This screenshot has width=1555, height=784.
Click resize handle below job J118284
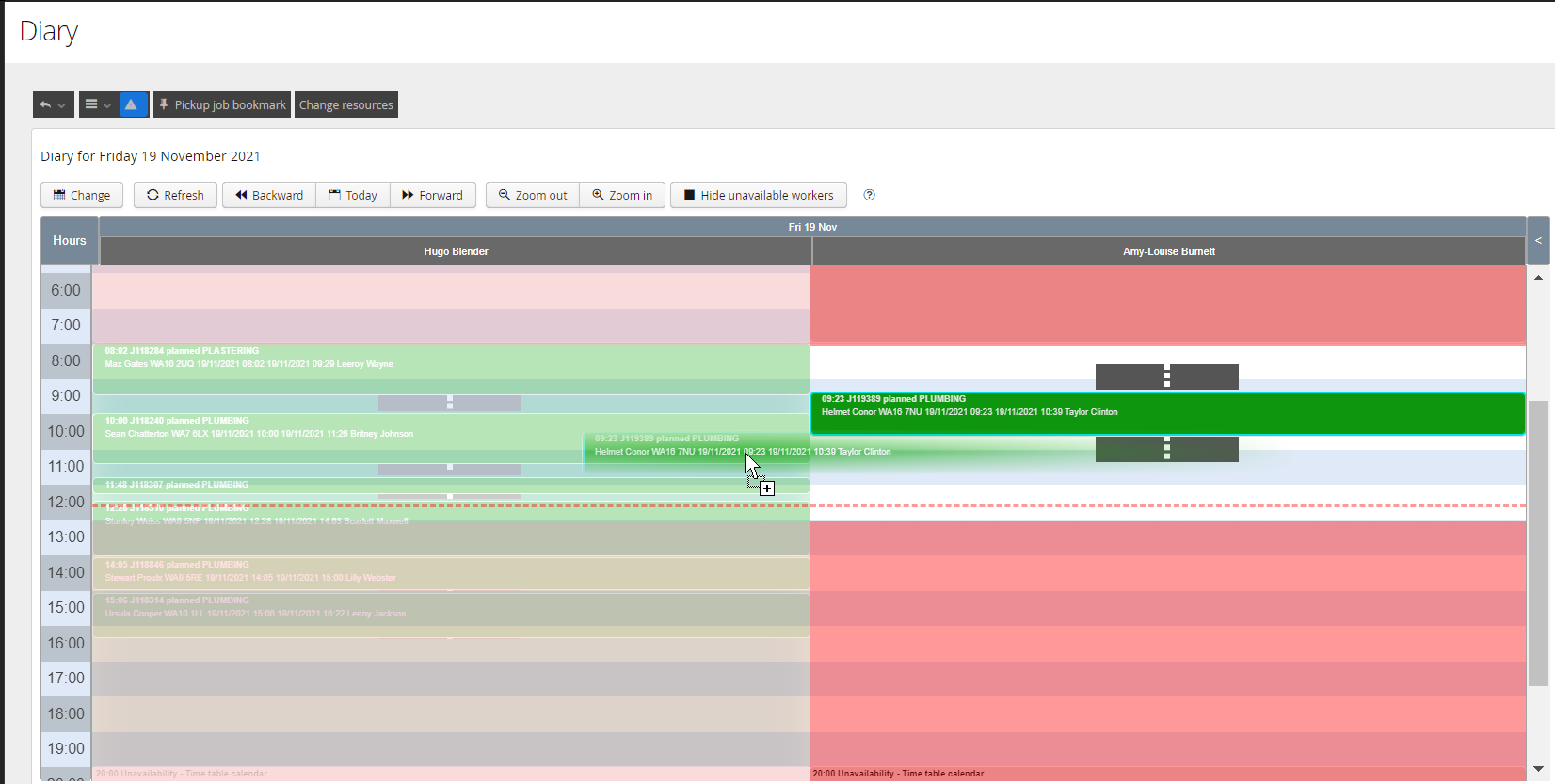click(x=450, y=403)
